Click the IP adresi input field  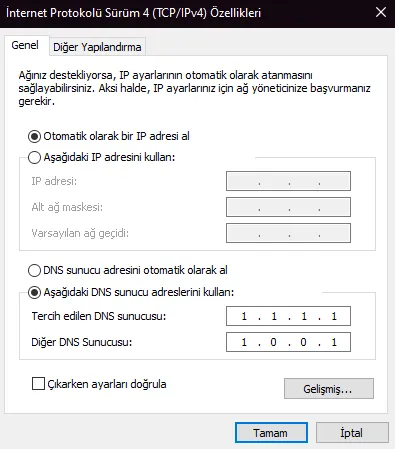(x=288, y=181)
